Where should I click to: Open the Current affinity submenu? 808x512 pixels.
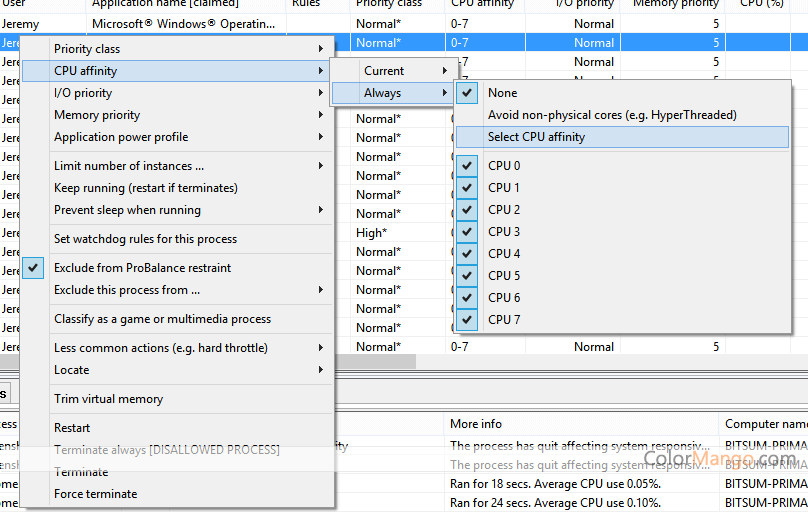pyautogui.click(x=393, y=71)
